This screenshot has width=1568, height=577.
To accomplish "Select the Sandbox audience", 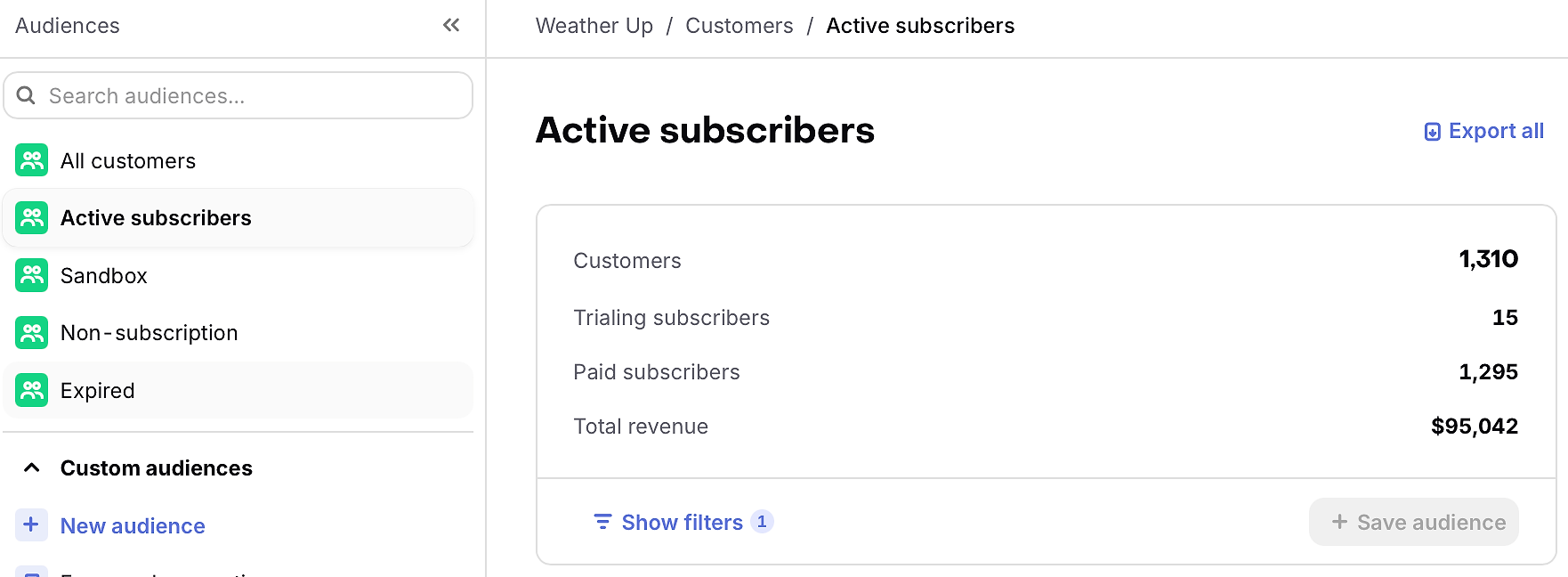I will [x=238, y=275].
